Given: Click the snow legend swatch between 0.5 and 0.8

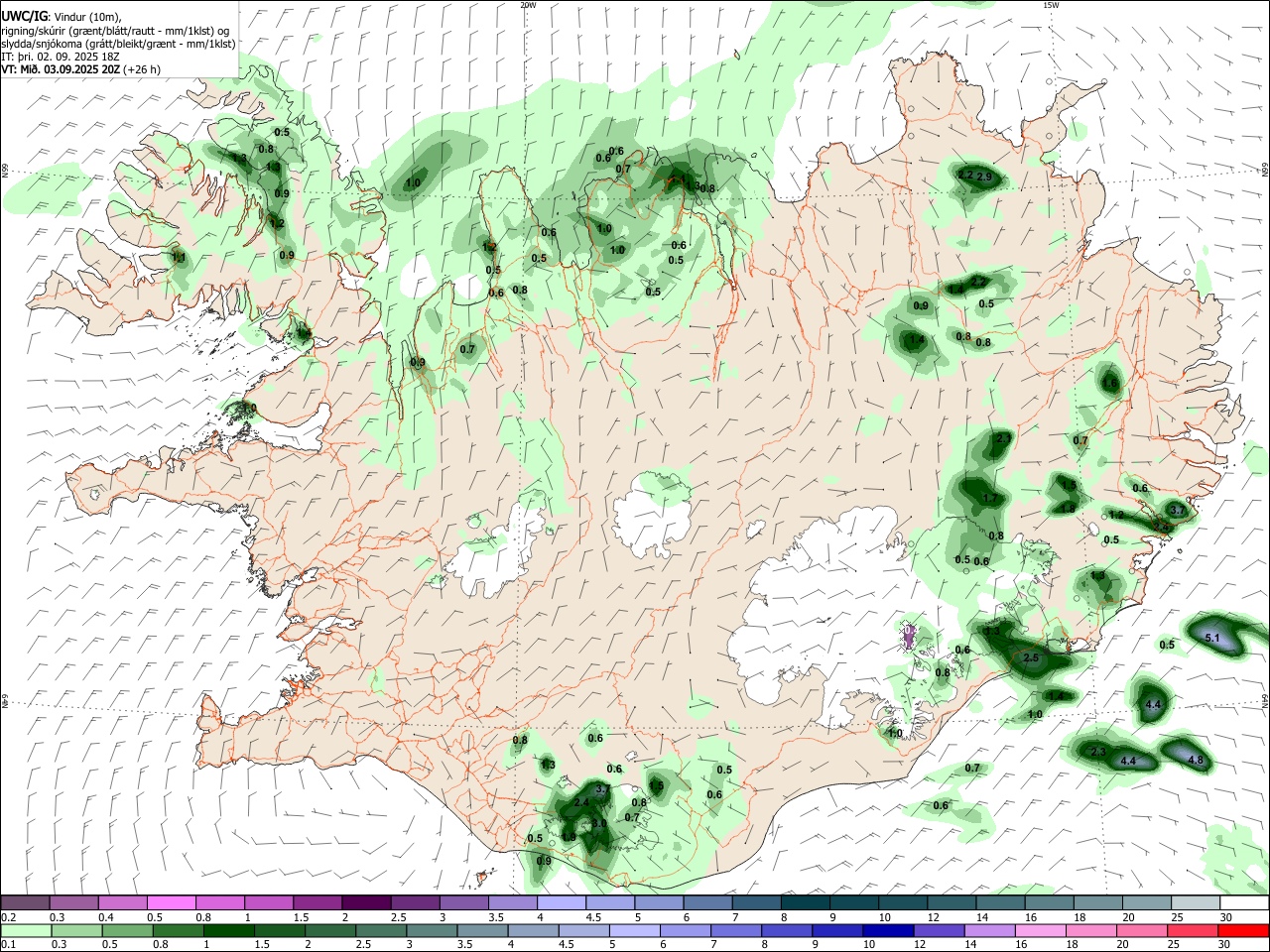Looking at the screenshot, I should (x=172, y=902).
